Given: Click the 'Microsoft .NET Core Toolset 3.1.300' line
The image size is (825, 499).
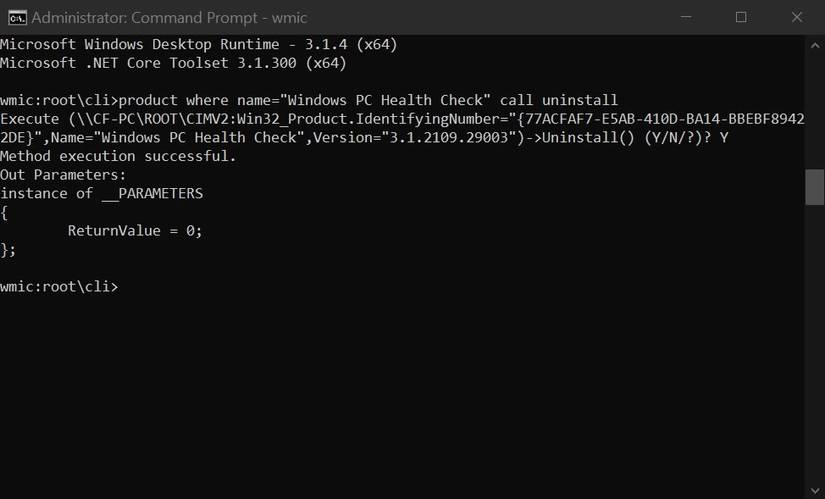Looking at the screenshot, I should click(x=173, y=63).
